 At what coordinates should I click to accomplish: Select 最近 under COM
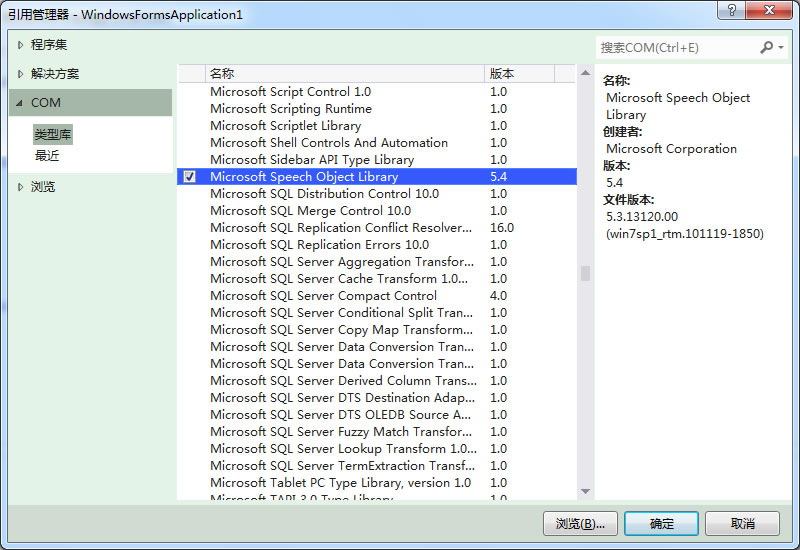coord(47,156)
